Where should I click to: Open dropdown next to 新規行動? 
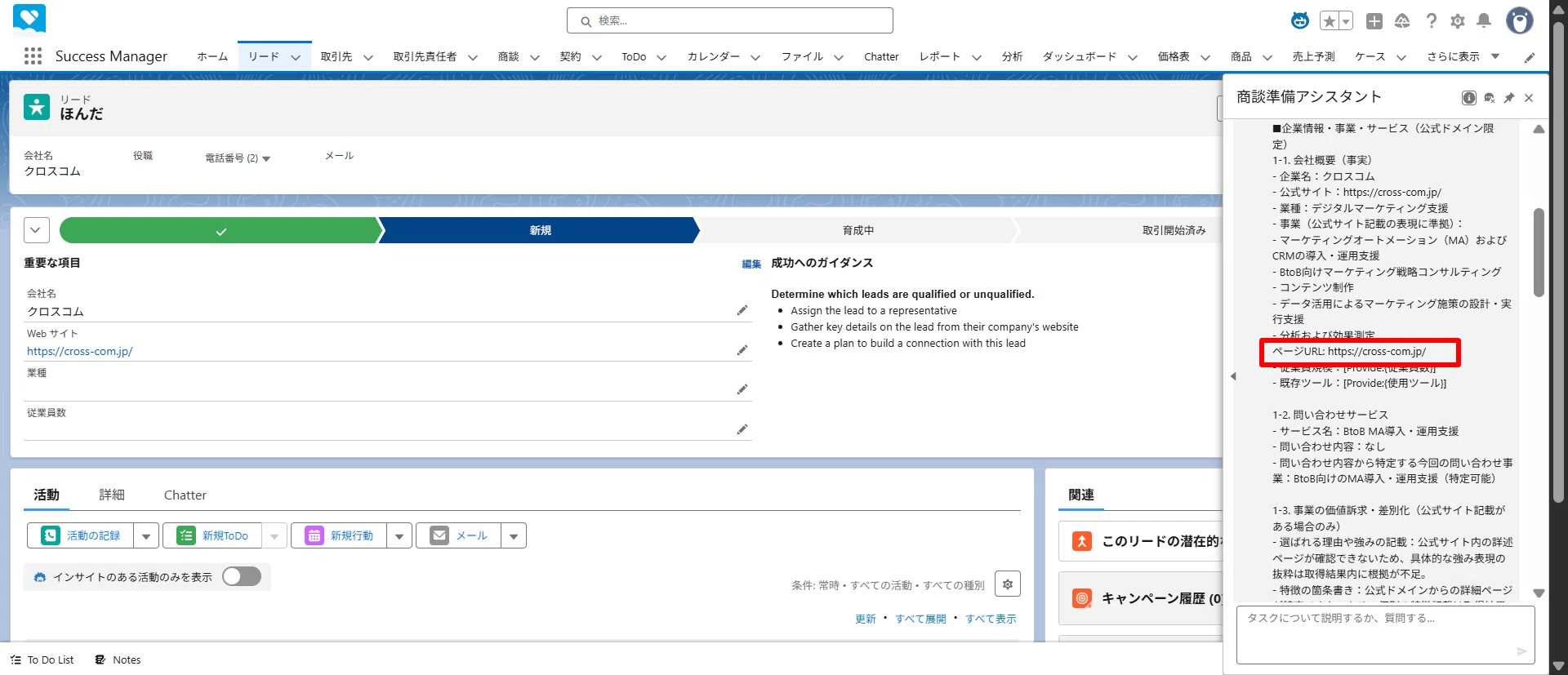[x=399, y=535]
